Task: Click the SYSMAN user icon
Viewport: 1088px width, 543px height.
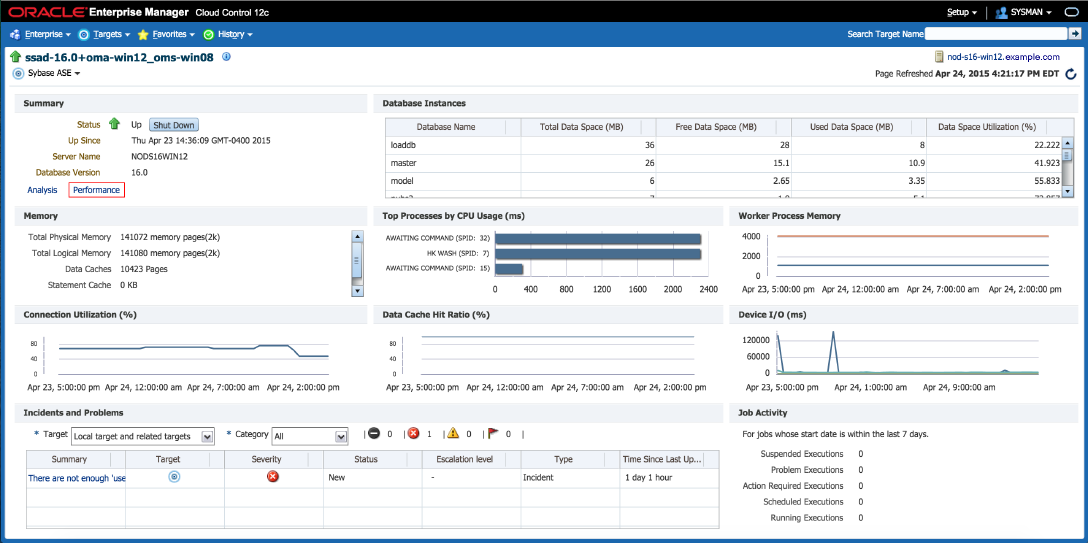Action: pos(1001,12)
